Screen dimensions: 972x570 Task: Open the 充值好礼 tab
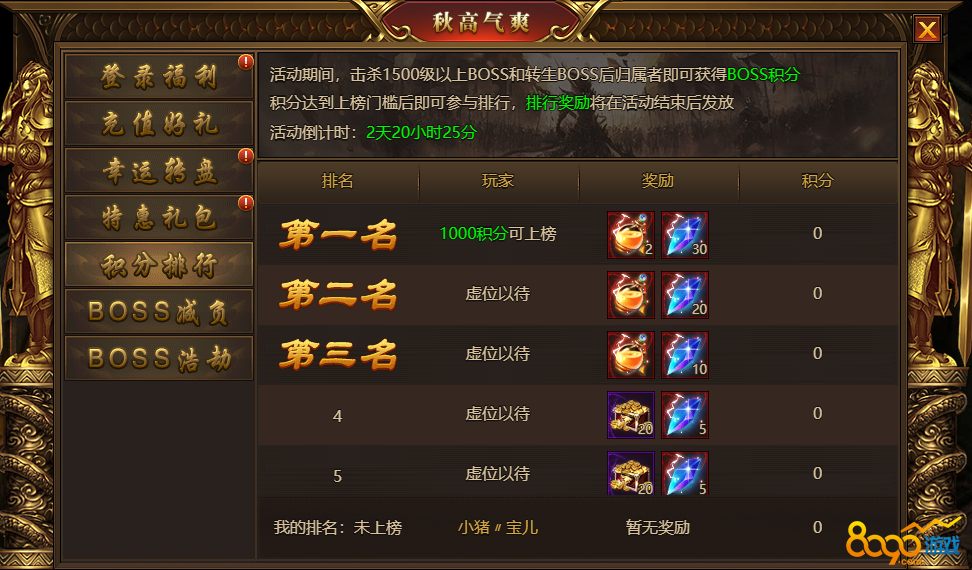pos(159,123)
